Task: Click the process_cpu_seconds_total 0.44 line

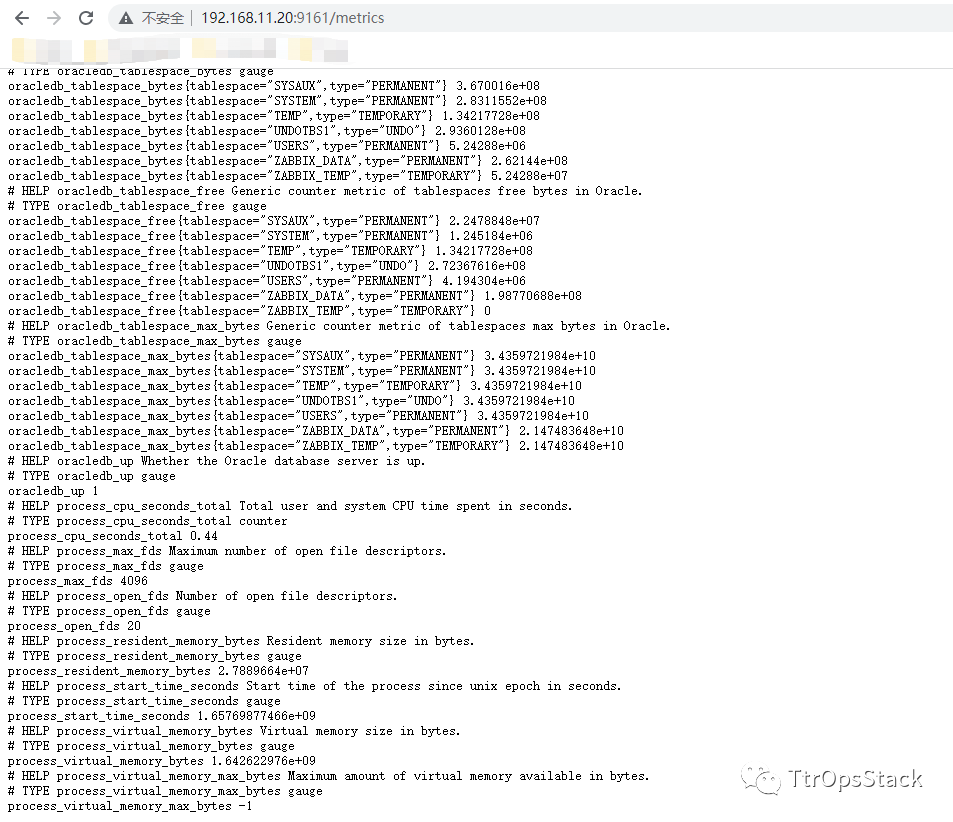Action: tap(112, 536)
